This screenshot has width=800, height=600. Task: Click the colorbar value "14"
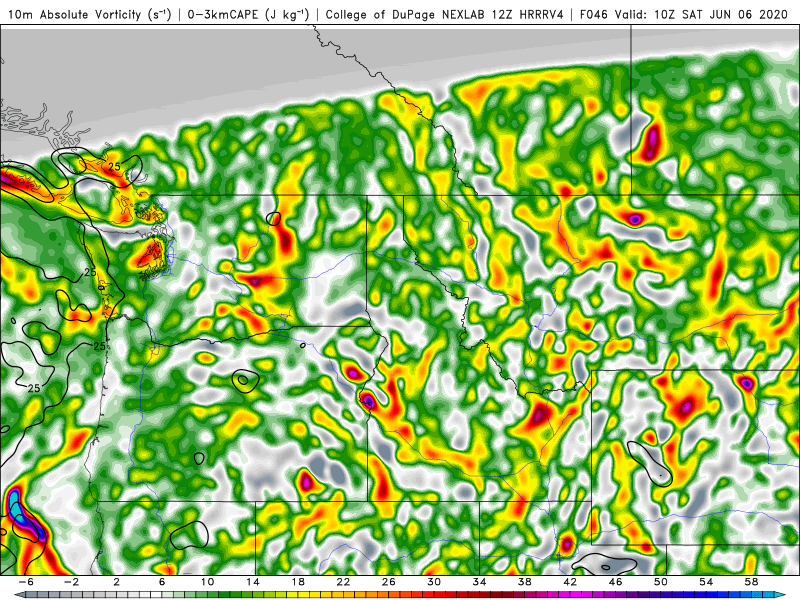click(253, 582)
